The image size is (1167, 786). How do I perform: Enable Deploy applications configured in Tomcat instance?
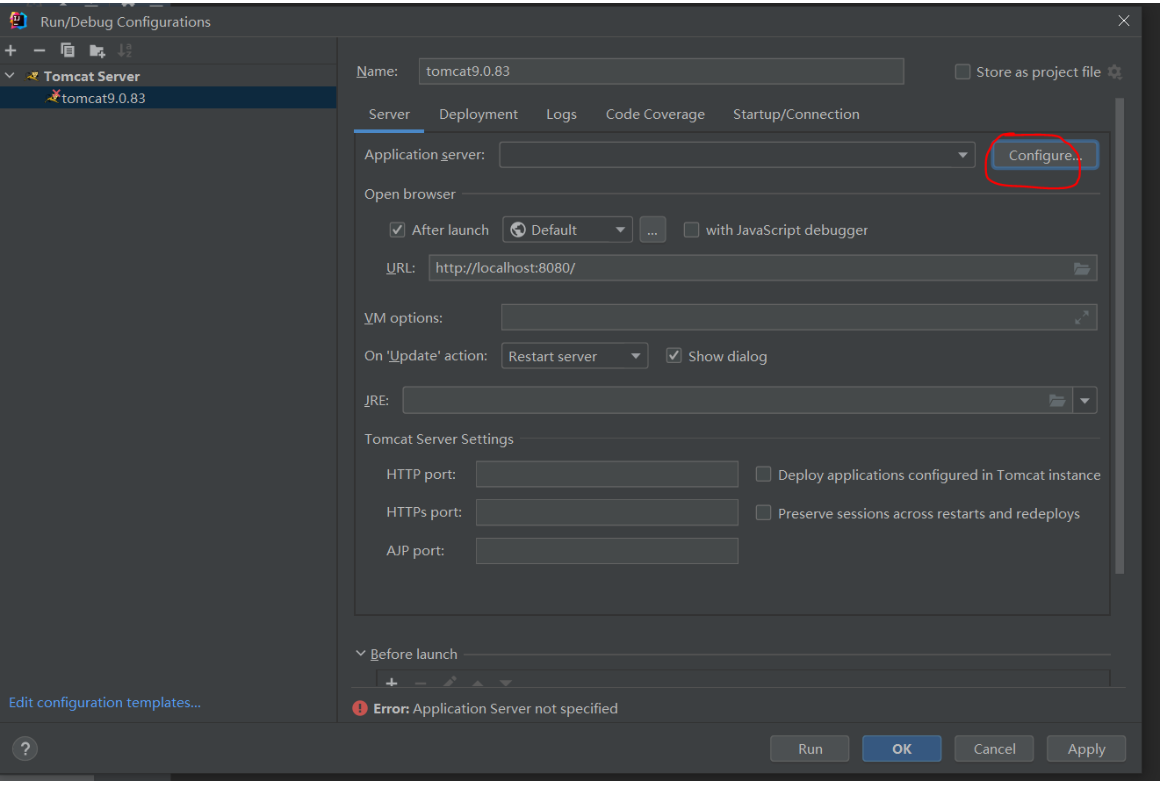764,475
